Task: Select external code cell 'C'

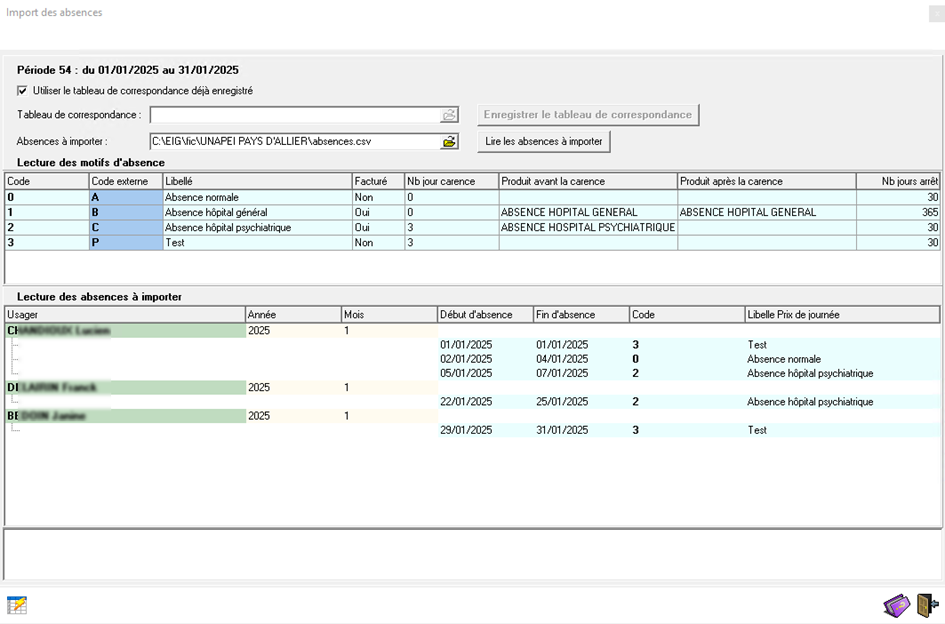Action: point(126,228)
